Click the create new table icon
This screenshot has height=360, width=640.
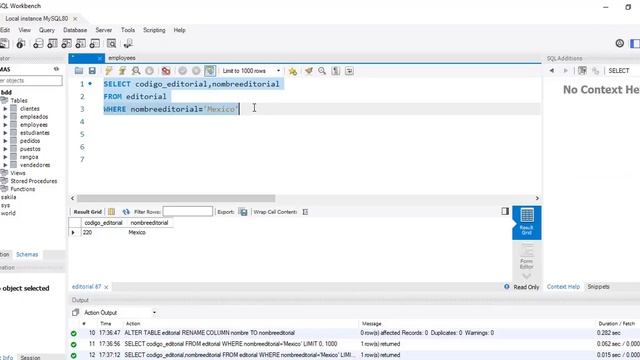coord(52,44)
